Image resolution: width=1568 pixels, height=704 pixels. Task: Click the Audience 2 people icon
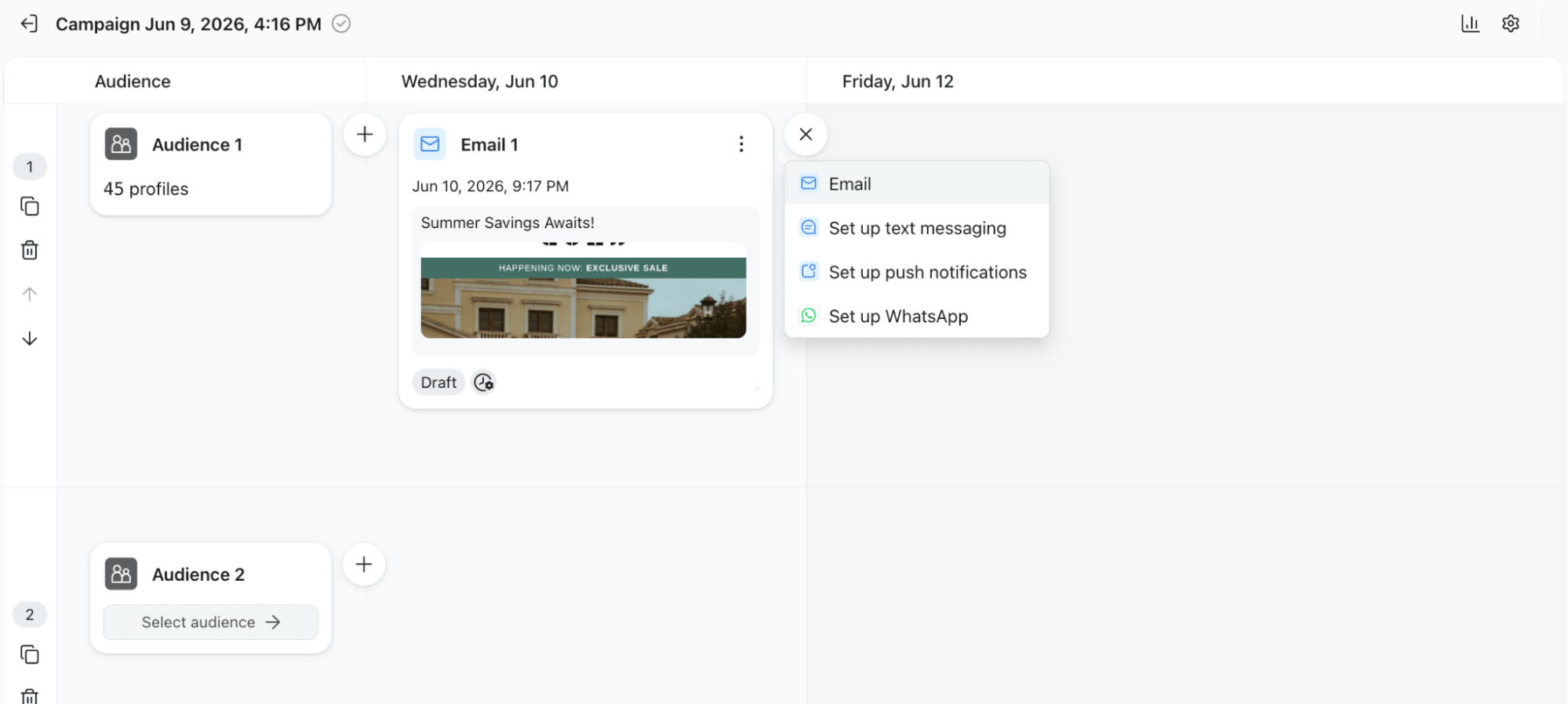pyautogui.click(x=121, y=574)
